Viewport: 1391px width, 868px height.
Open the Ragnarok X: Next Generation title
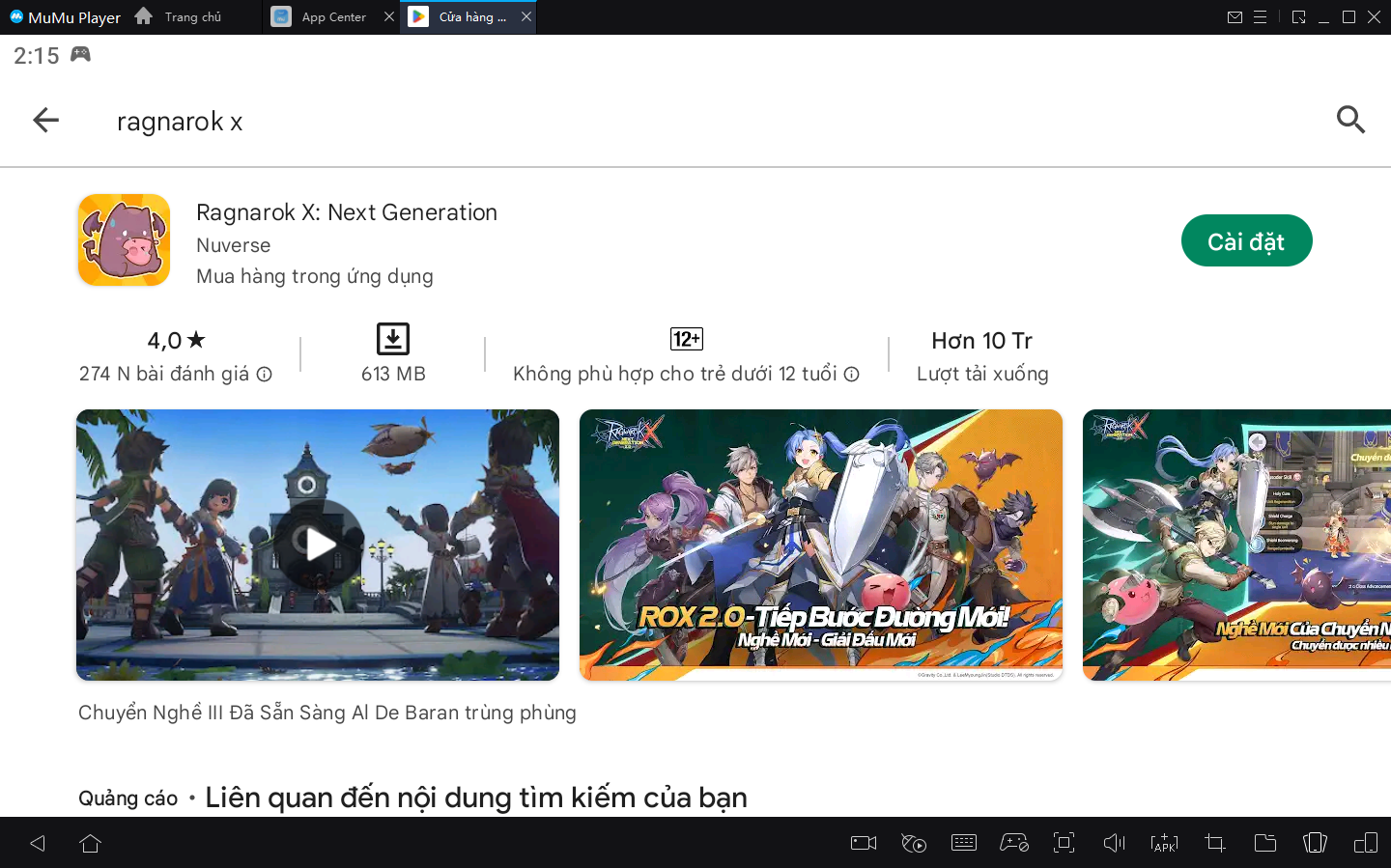click(346, 212)
